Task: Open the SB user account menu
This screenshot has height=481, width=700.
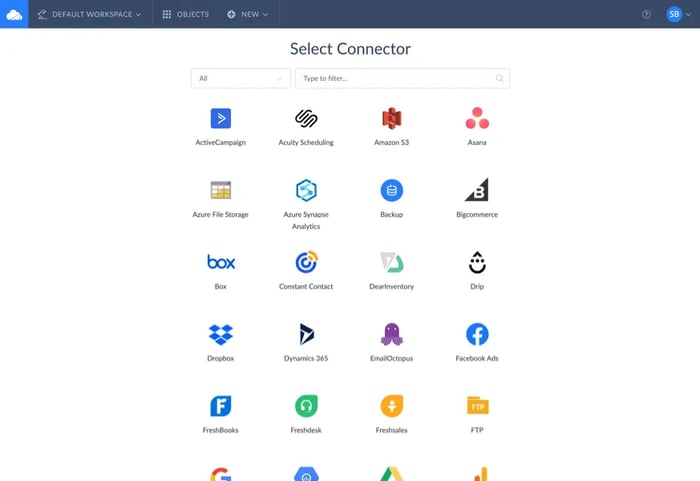Action: click(679, 14)
